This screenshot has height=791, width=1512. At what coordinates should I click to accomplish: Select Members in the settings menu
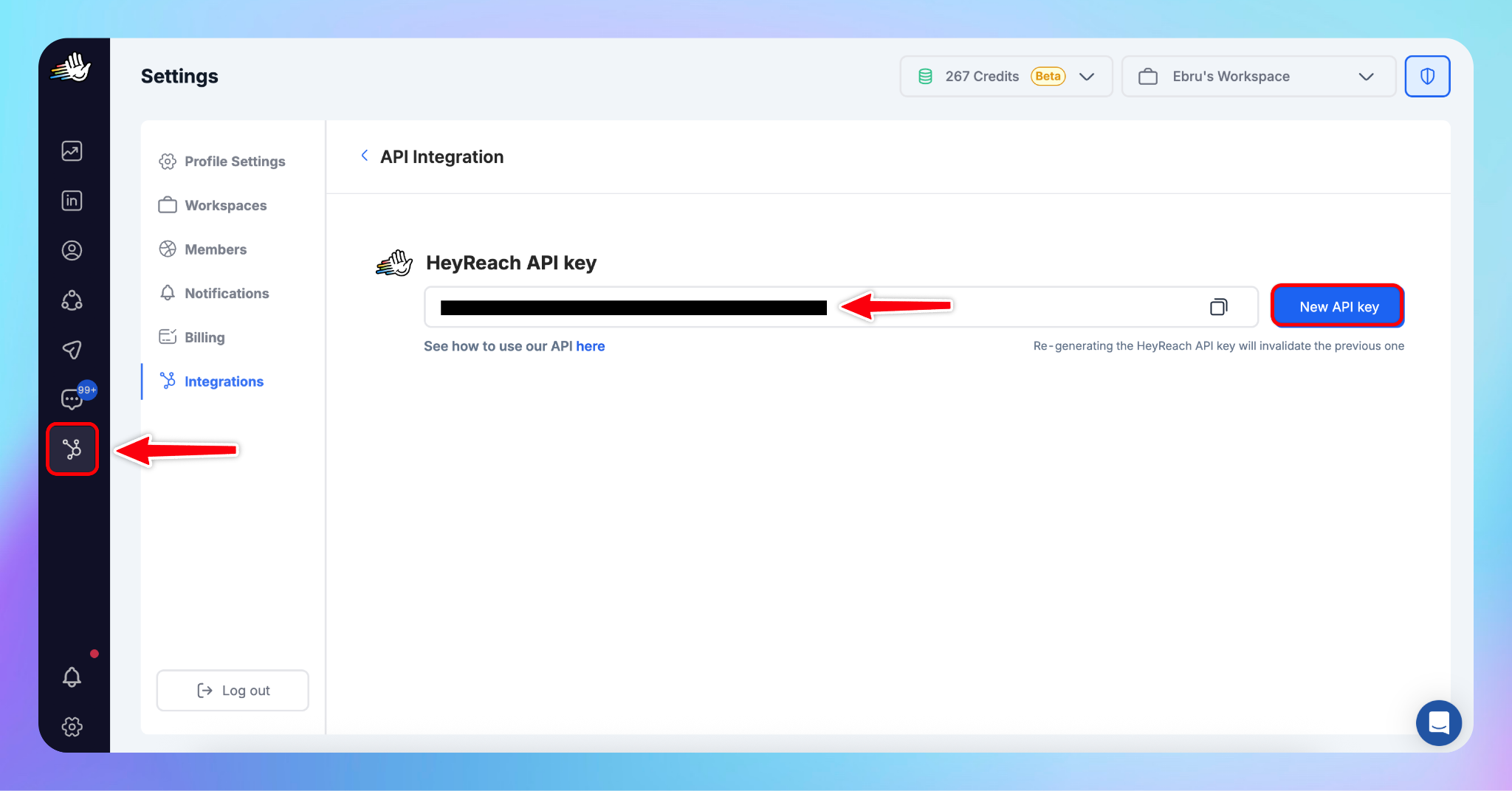[x=203, y=249]
